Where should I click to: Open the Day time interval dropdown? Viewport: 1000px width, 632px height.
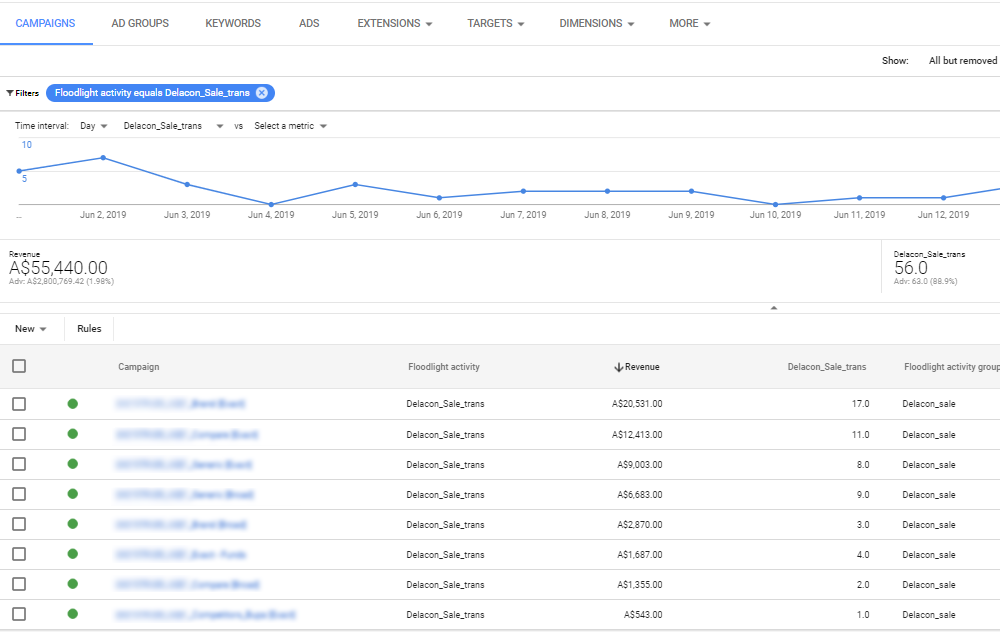pos(94,126)
